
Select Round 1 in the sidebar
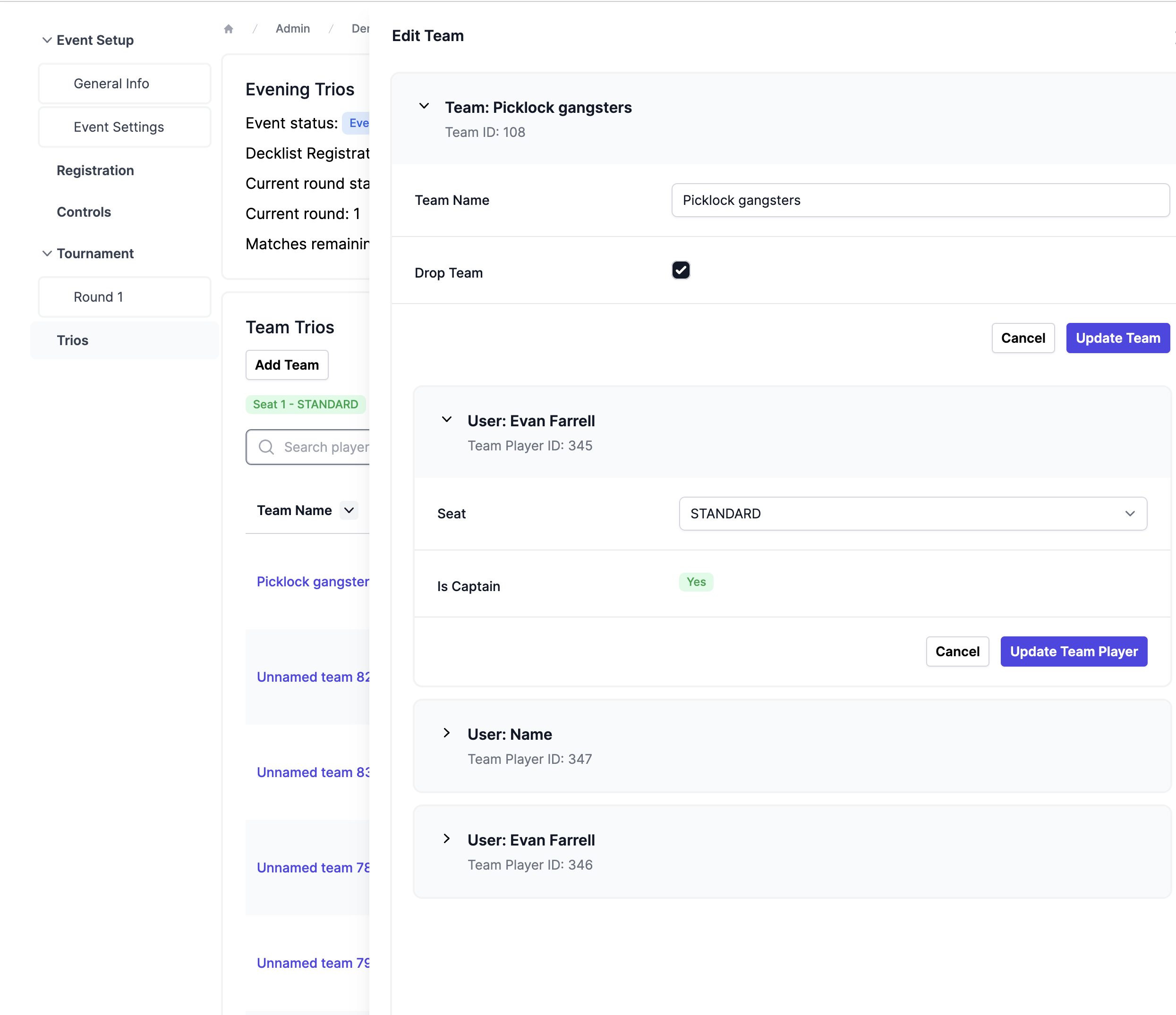tap(98, 297)
